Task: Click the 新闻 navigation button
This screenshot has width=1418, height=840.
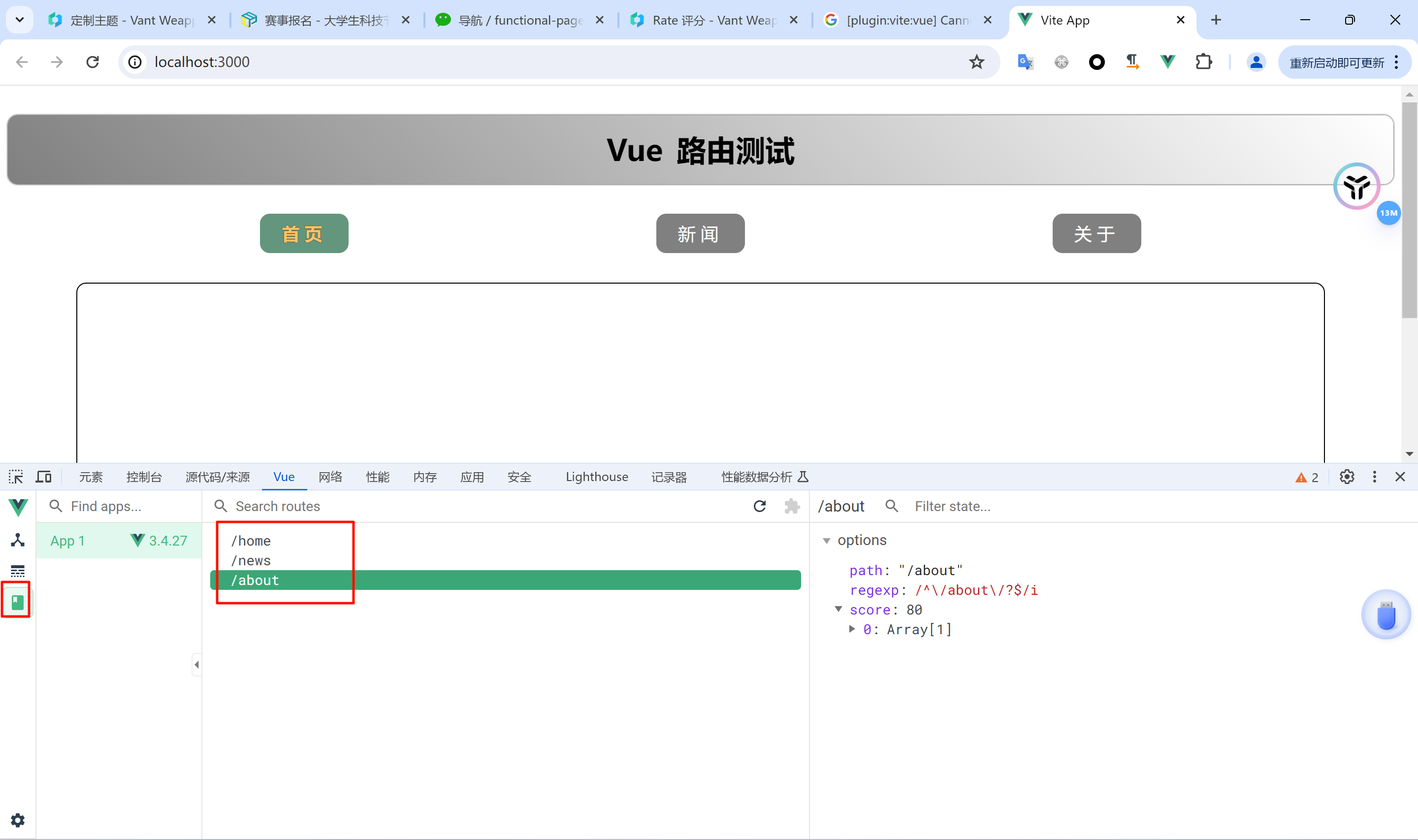Action: tap(700, 233)
